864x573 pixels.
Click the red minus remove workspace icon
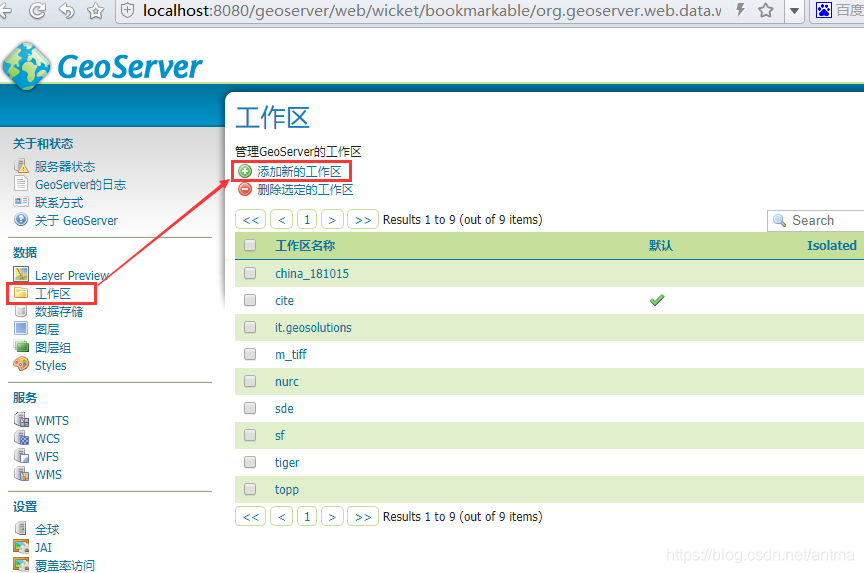coord(245,189)
